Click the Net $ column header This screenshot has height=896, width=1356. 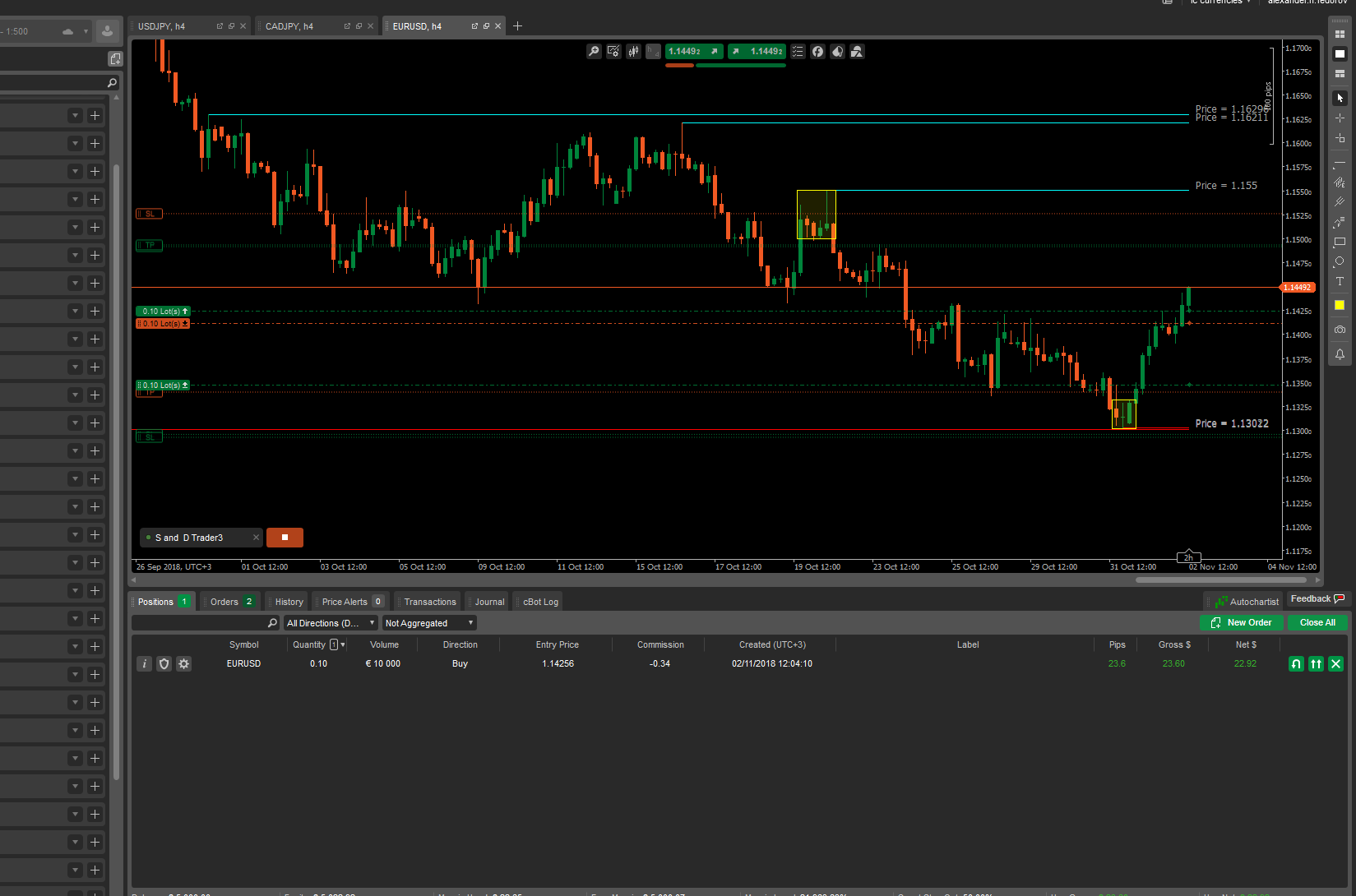tap(1246, 644)
